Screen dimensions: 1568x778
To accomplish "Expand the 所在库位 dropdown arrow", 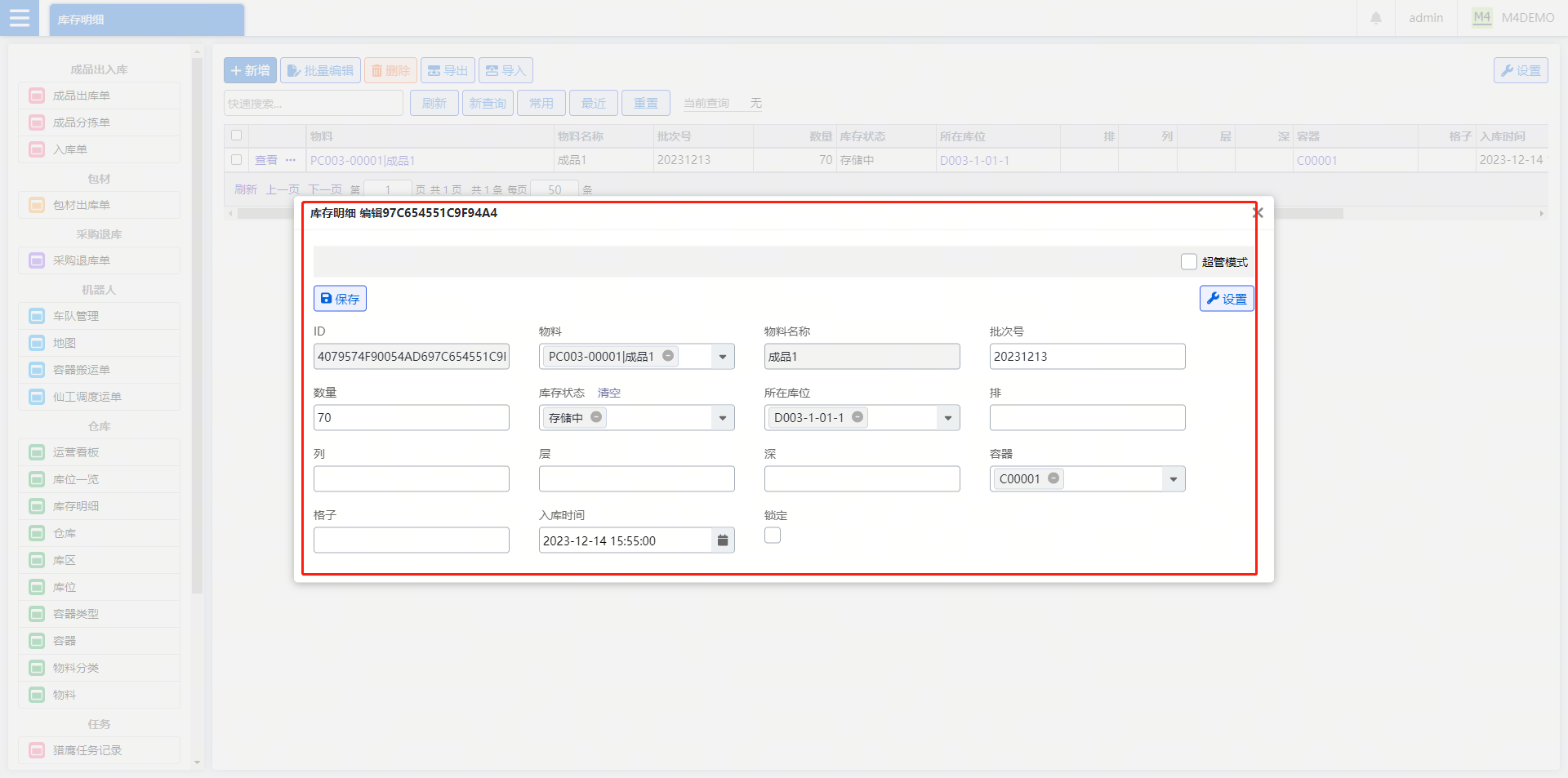I will pyautogui.click(x=948, y=418).
